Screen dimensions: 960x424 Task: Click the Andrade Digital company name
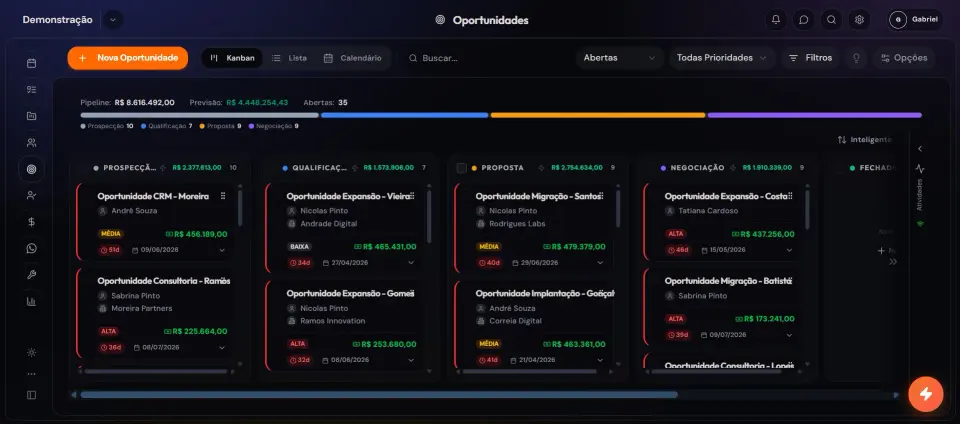(x=328, y=224)
